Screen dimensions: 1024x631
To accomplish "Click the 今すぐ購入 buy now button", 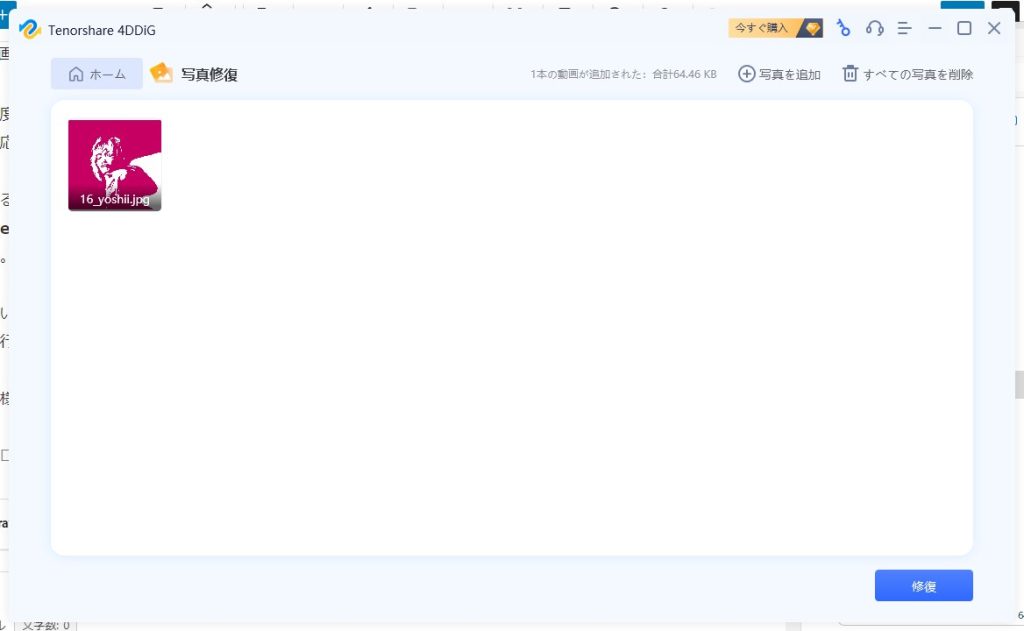I will click(762, 28).
